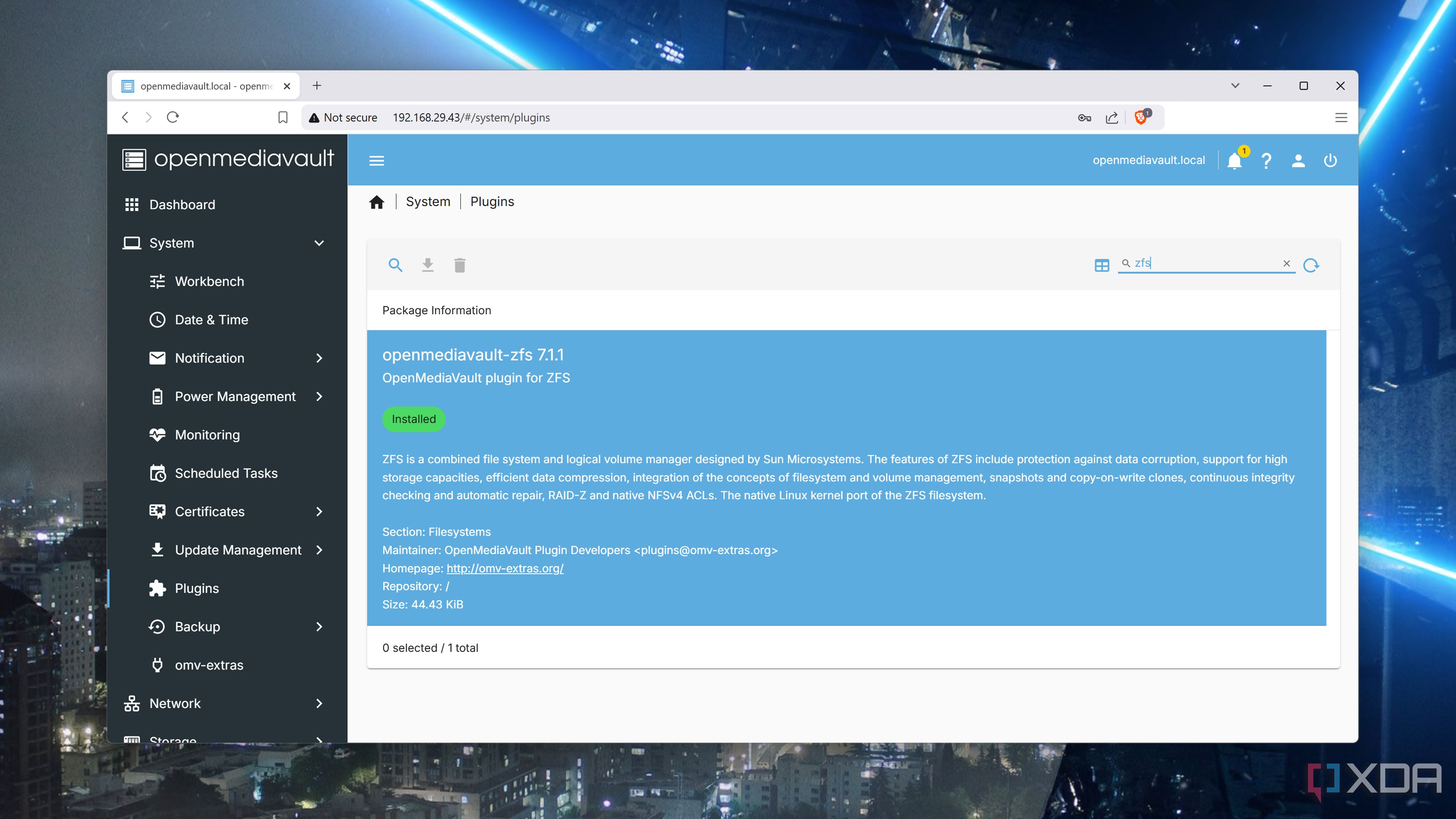1456x819 pixels.
Task: Expand the Update Management submenu
Action: point(319,550)
